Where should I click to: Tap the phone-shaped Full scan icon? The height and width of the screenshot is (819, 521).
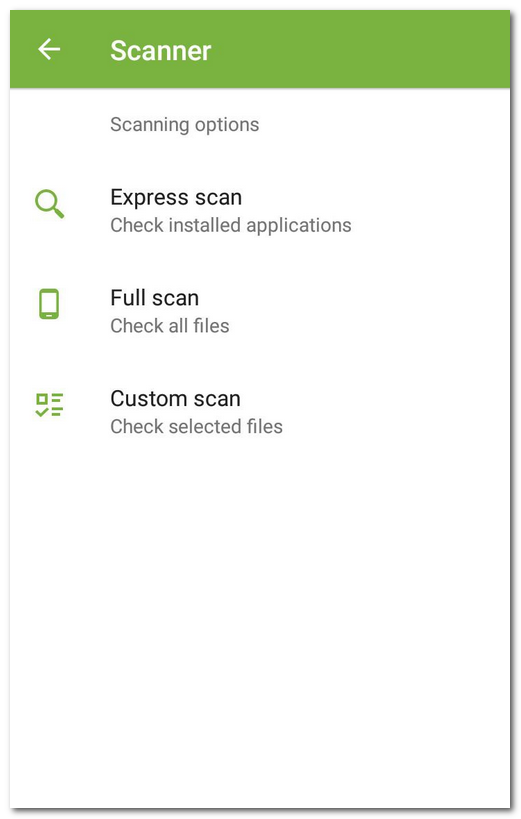(49, 304)
